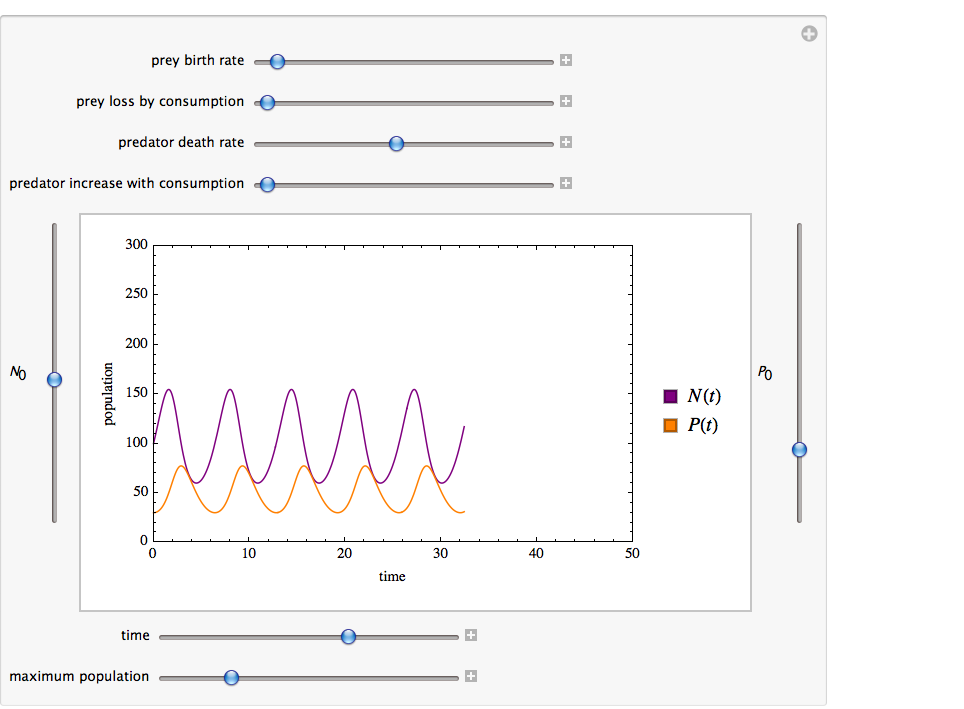Click the plus icon in the top-right corner
This screenshot has height=709, width=964.
point(809,35)
